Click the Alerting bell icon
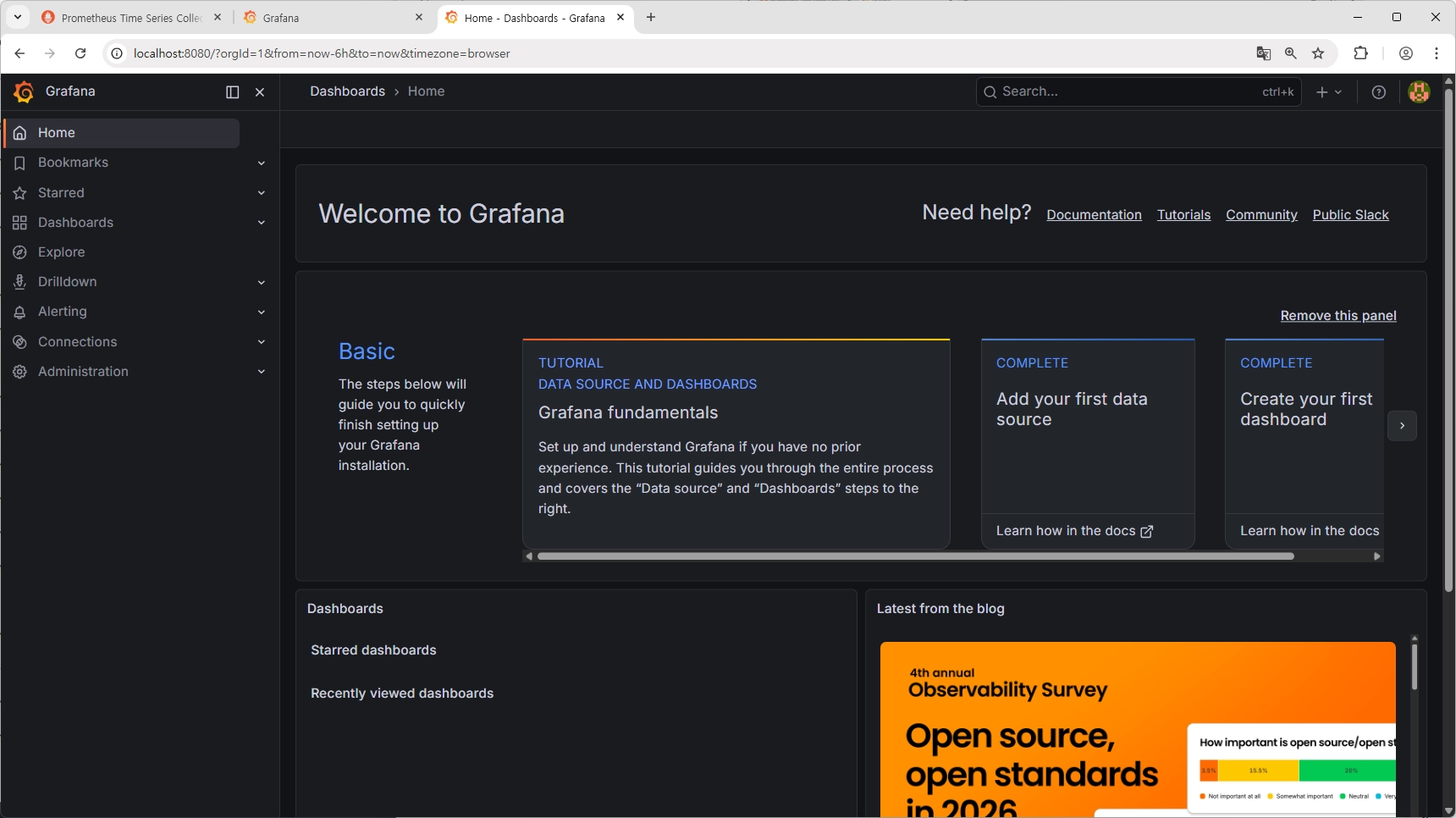Image resolution: width=1456 pixels, height=818 pixels. [20, 312]
